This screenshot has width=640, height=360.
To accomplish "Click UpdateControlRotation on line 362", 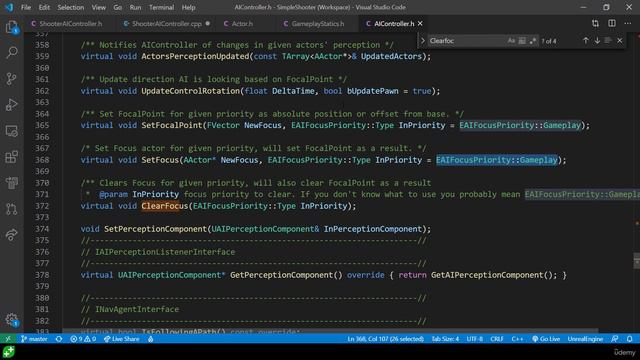I will point(190,91).
